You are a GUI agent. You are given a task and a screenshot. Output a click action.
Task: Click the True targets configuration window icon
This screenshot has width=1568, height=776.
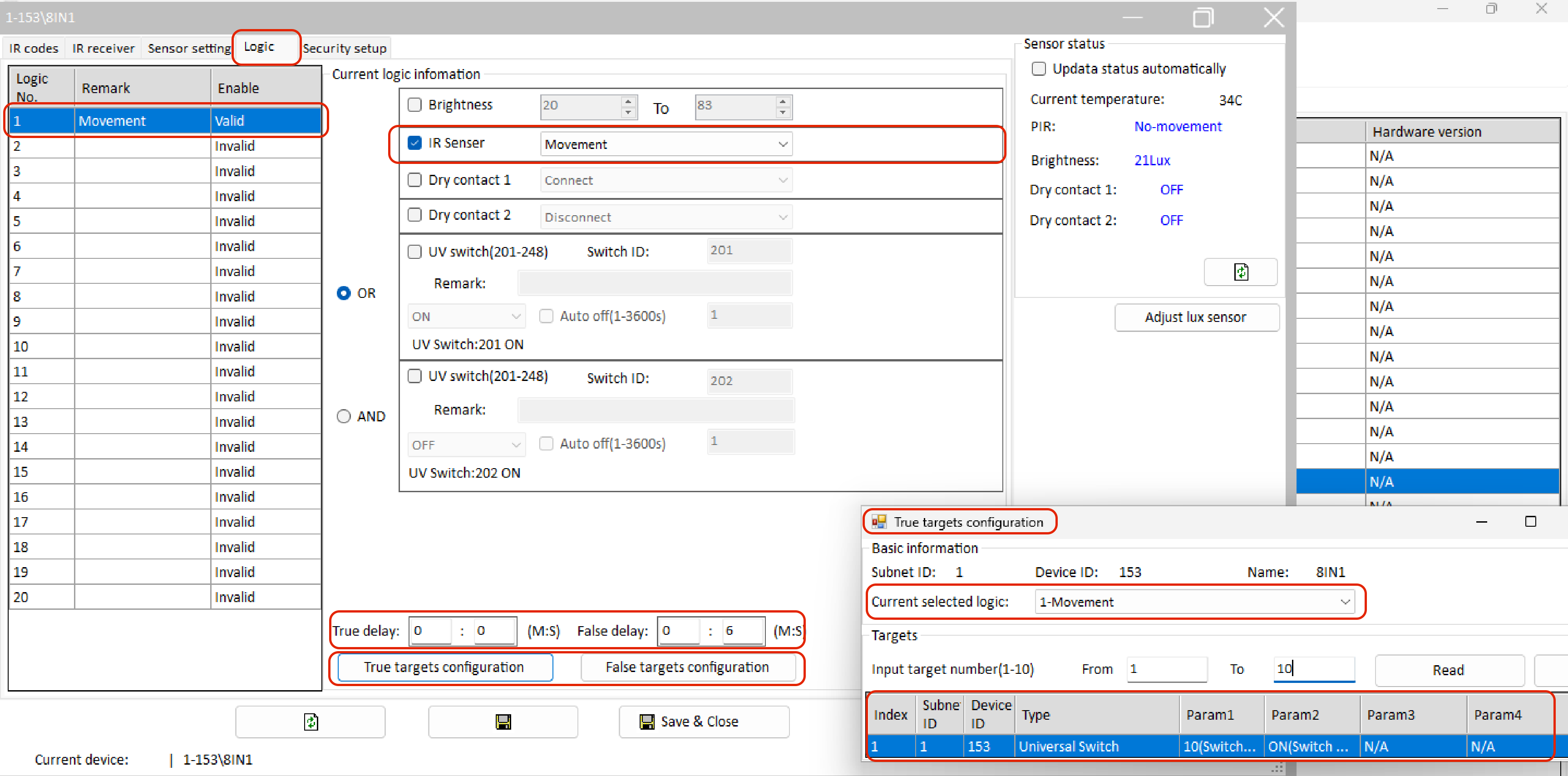879,522
